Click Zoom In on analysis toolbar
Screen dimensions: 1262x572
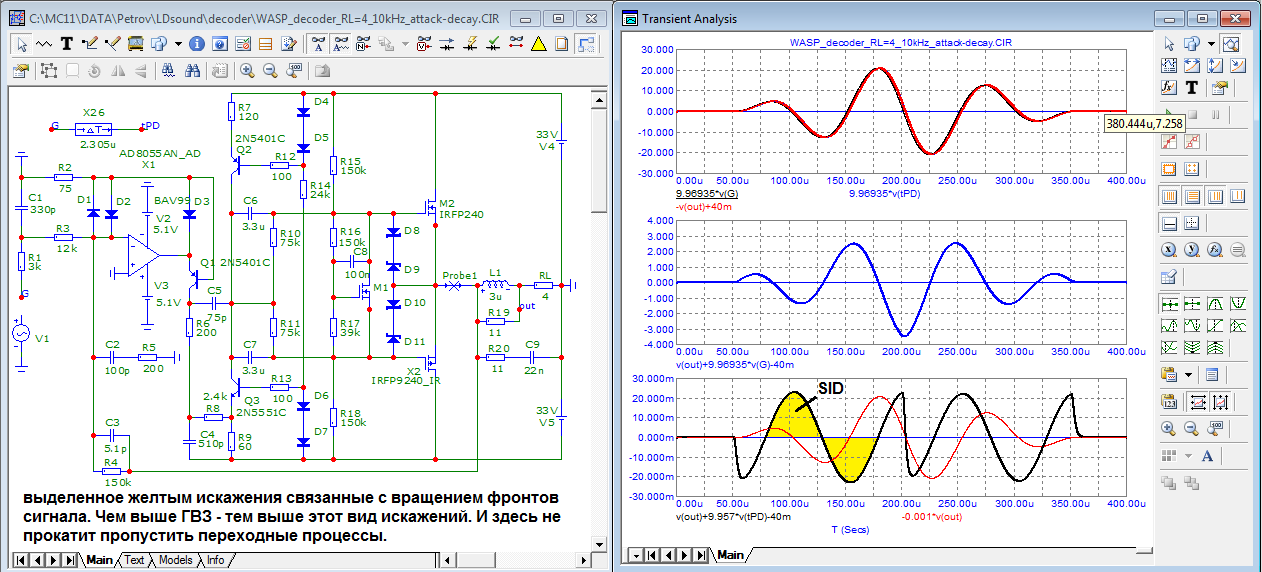tap(1167, 427)
